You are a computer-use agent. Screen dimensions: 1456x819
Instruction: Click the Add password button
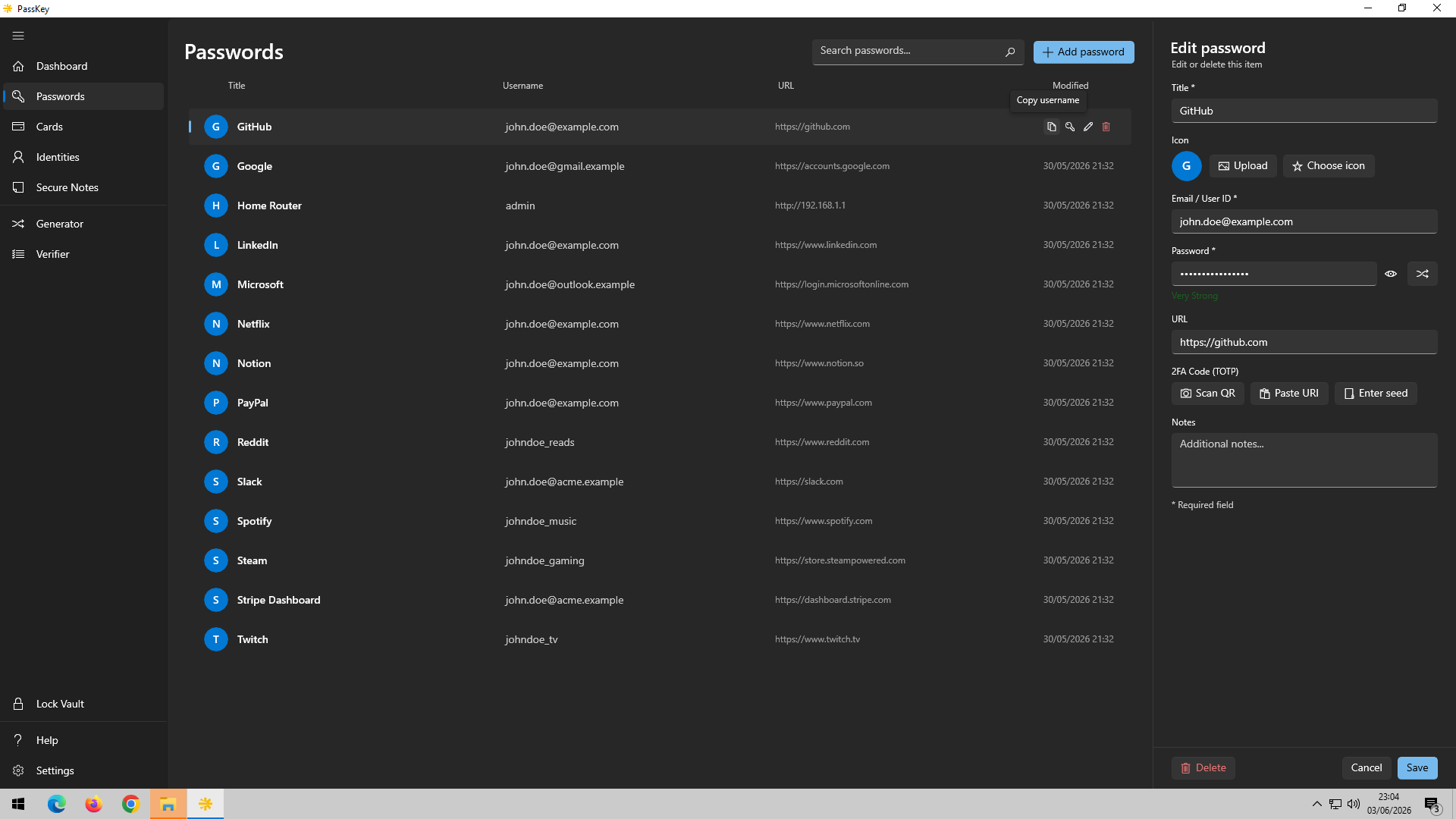click(1084, 52)
